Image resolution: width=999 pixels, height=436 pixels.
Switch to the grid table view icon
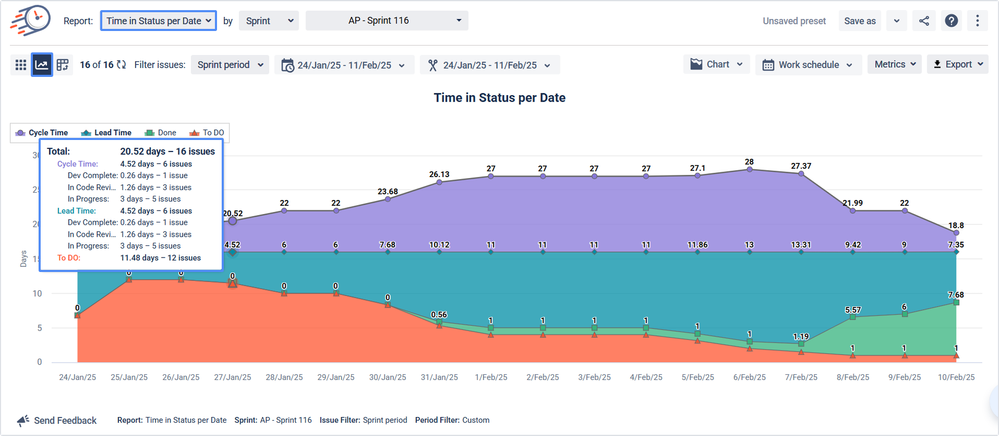point(20,64)
